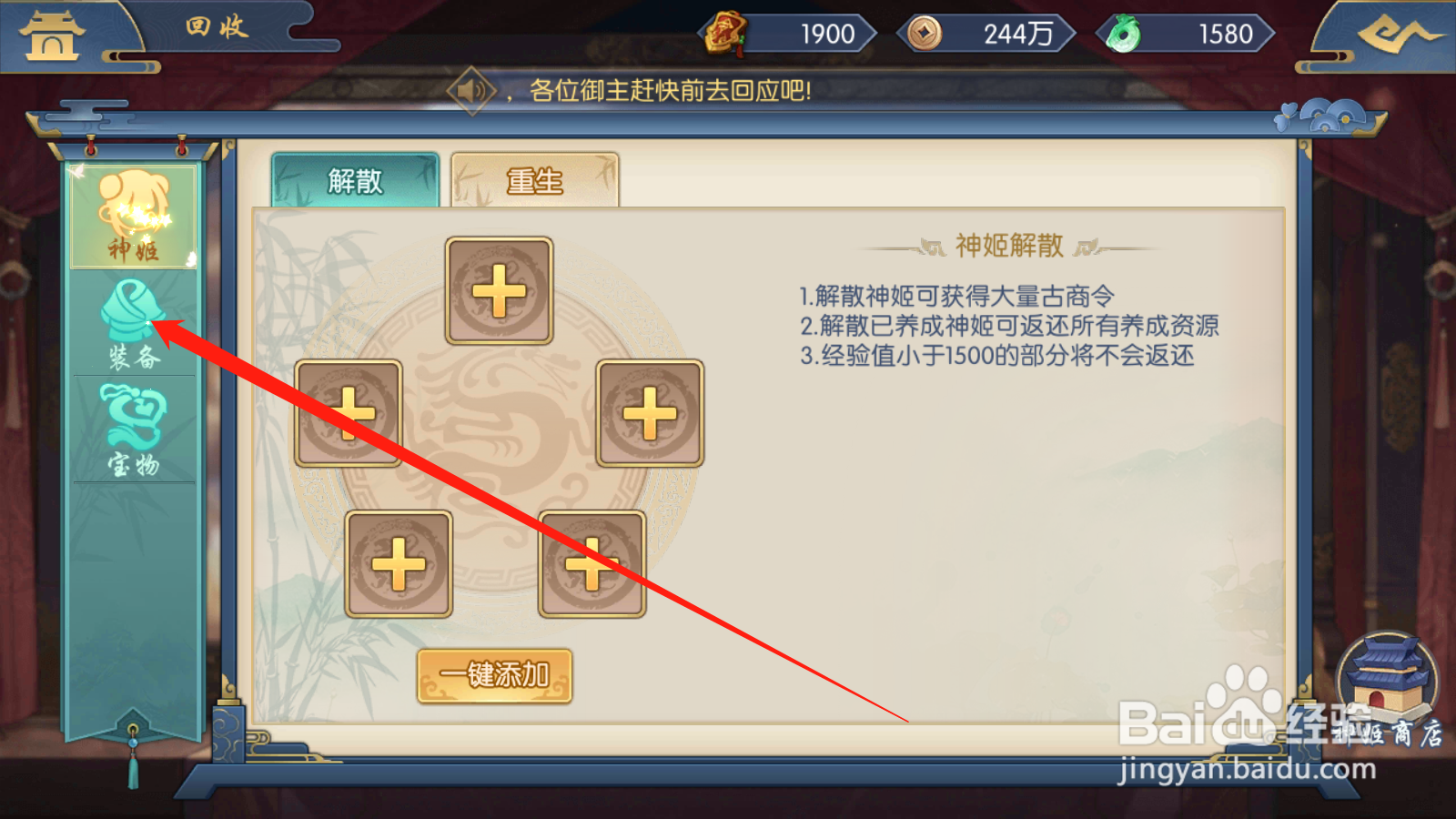
Task: Tap the copper coin currency icon
Action: (x=925, y=34)
